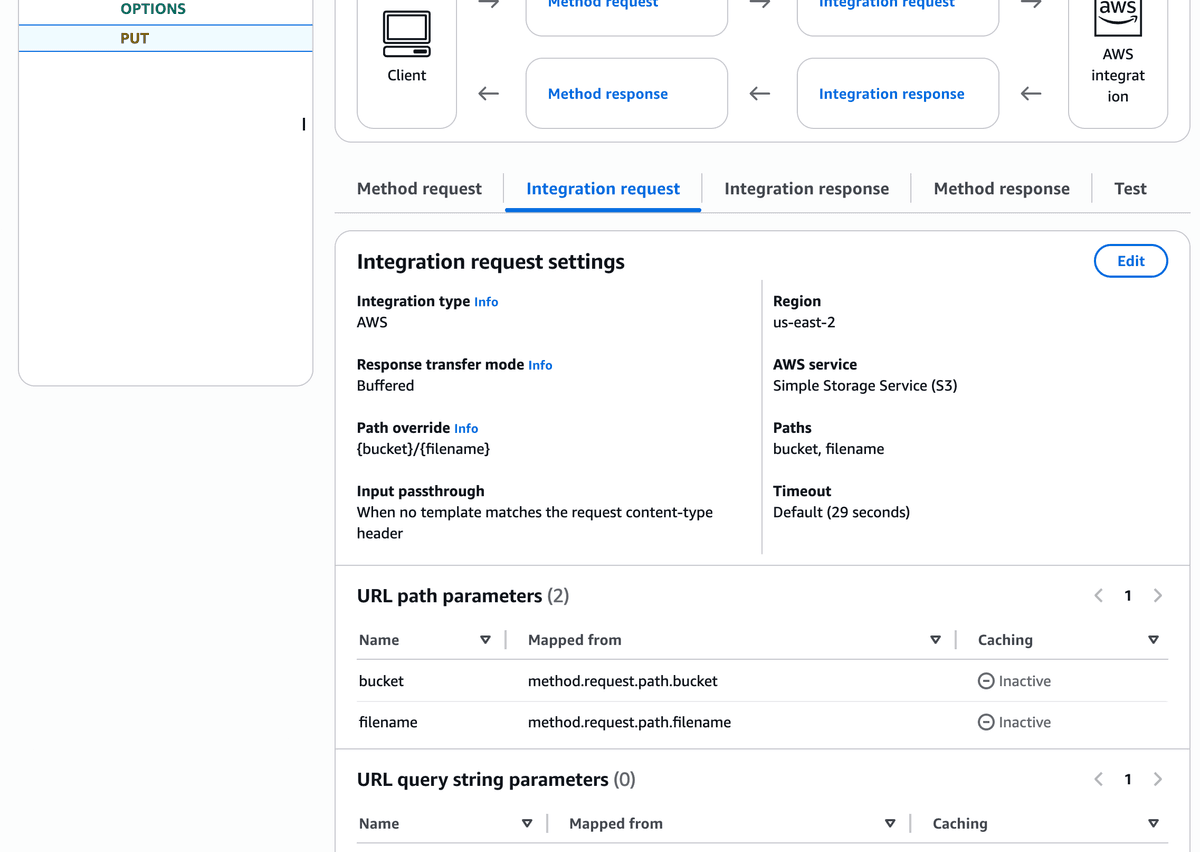The height and width of the screenshot is (852, 1200).
Task: Click the Inactive icon in filename row
Action: coord(986,722)
